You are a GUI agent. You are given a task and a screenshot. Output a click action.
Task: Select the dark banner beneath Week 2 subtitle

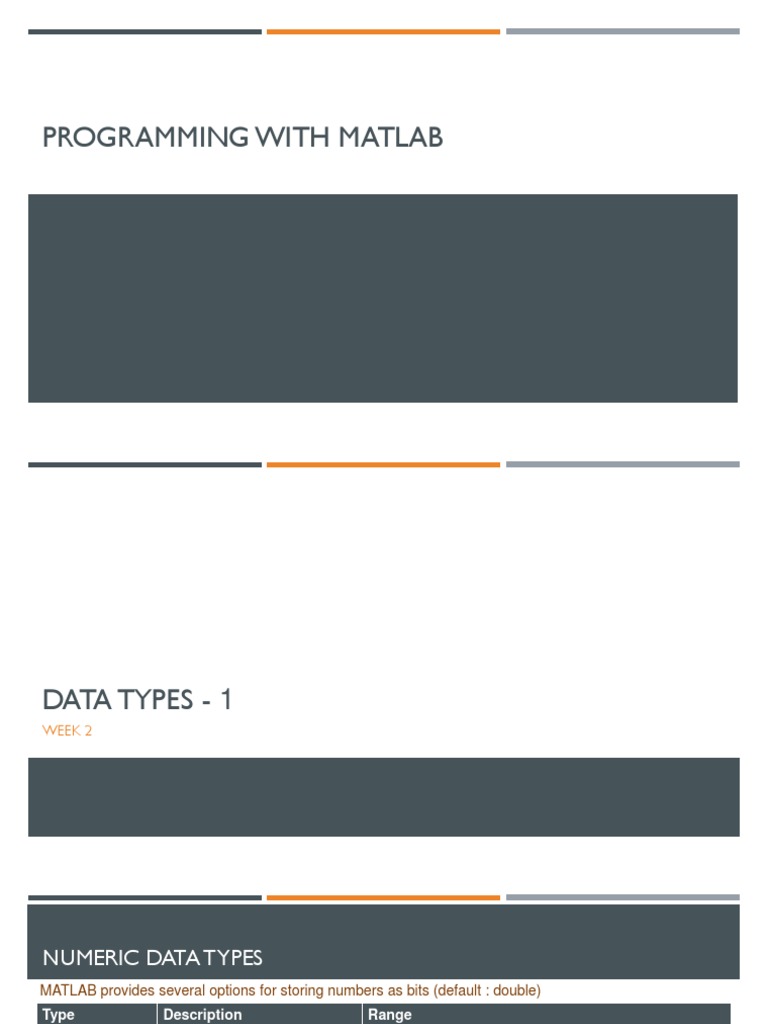(x=383, y=796)
